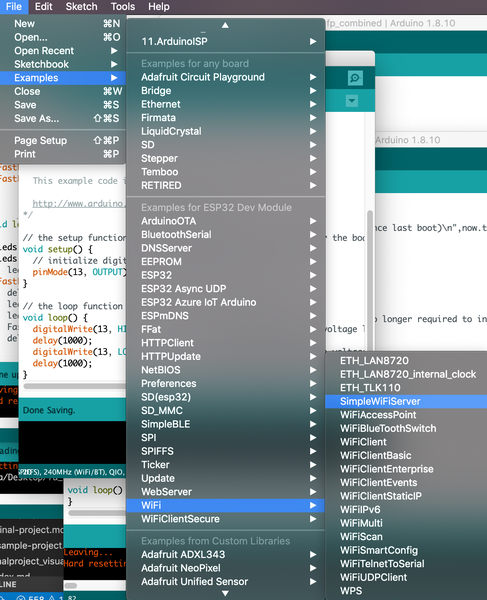Choose Save in File menu
The image size is (487, 600).
point(63,105)
